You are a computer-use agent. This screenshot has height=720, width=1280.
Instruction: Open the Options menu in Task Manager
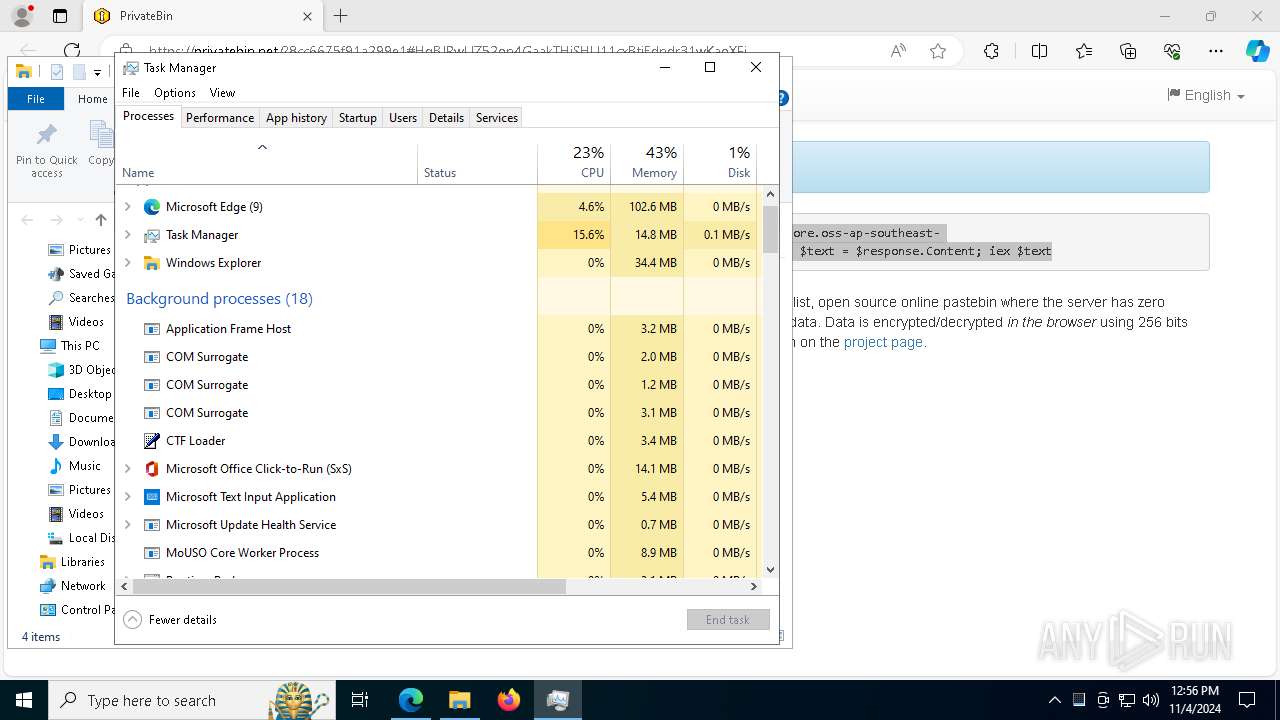175,93
